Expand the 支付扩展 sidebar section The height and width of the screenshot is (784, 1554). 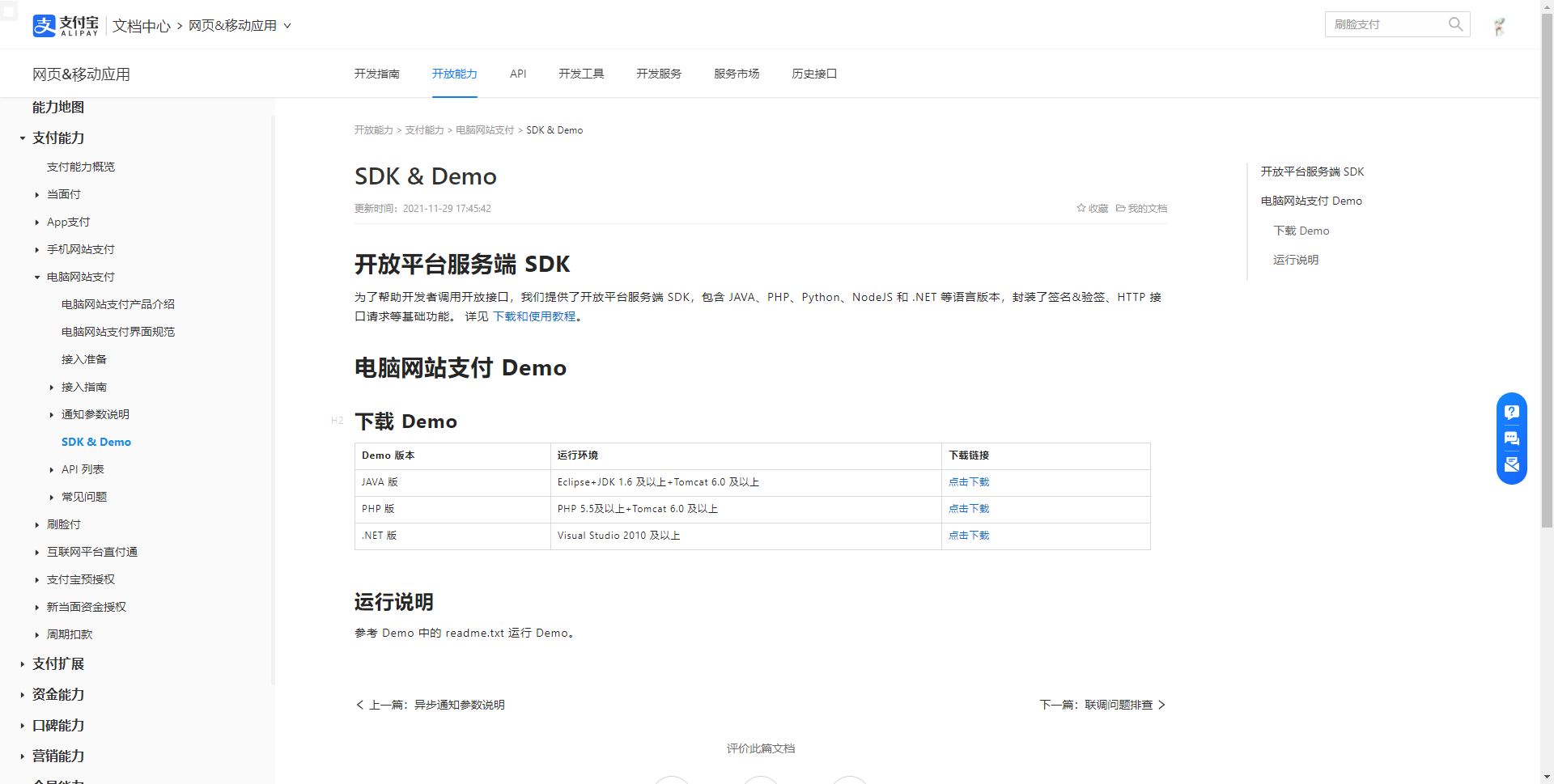pyautogui.click(x=23, y=664)
